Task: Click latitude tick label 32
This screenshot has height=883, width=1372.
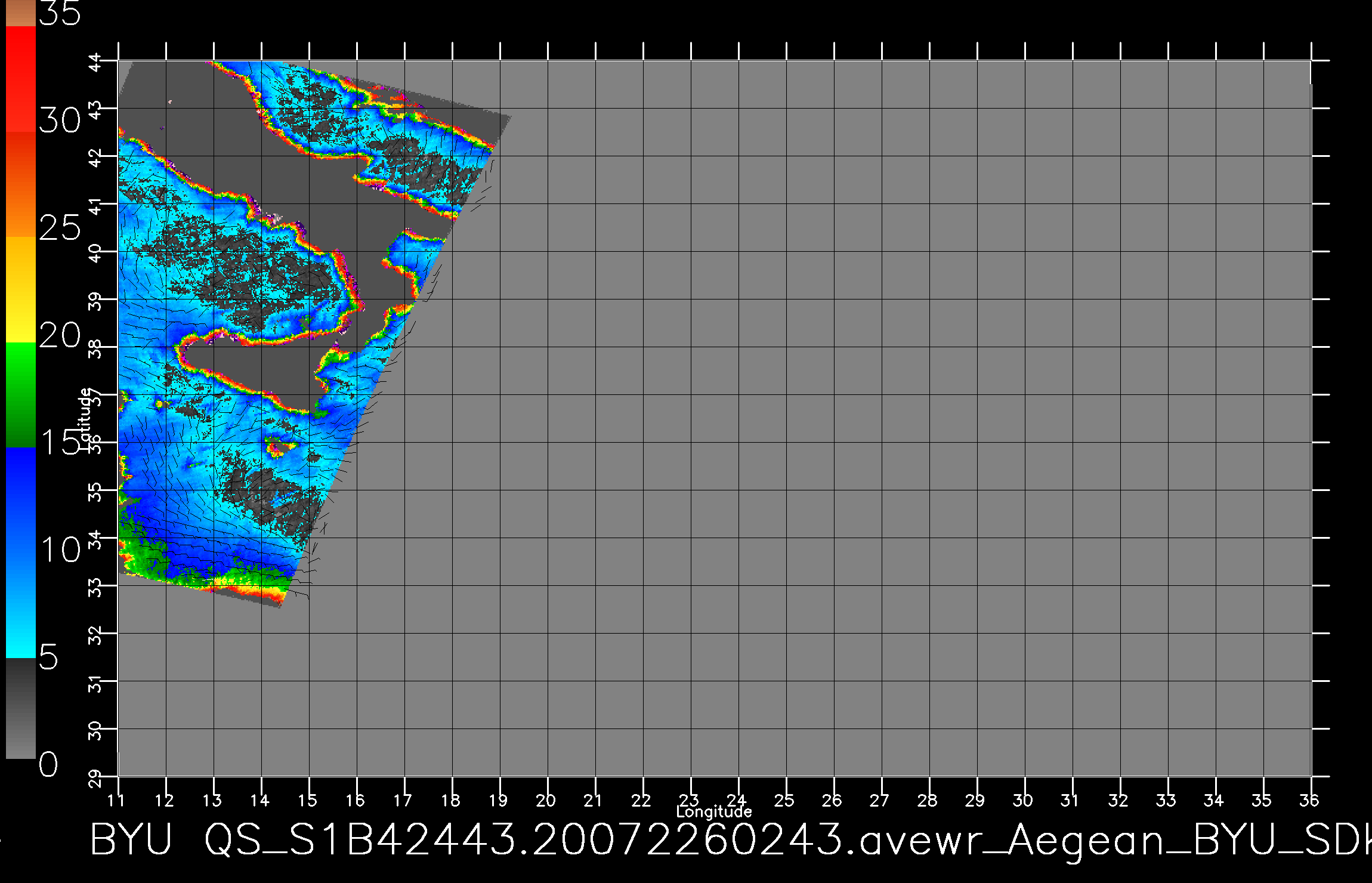Action: (95, 634)
